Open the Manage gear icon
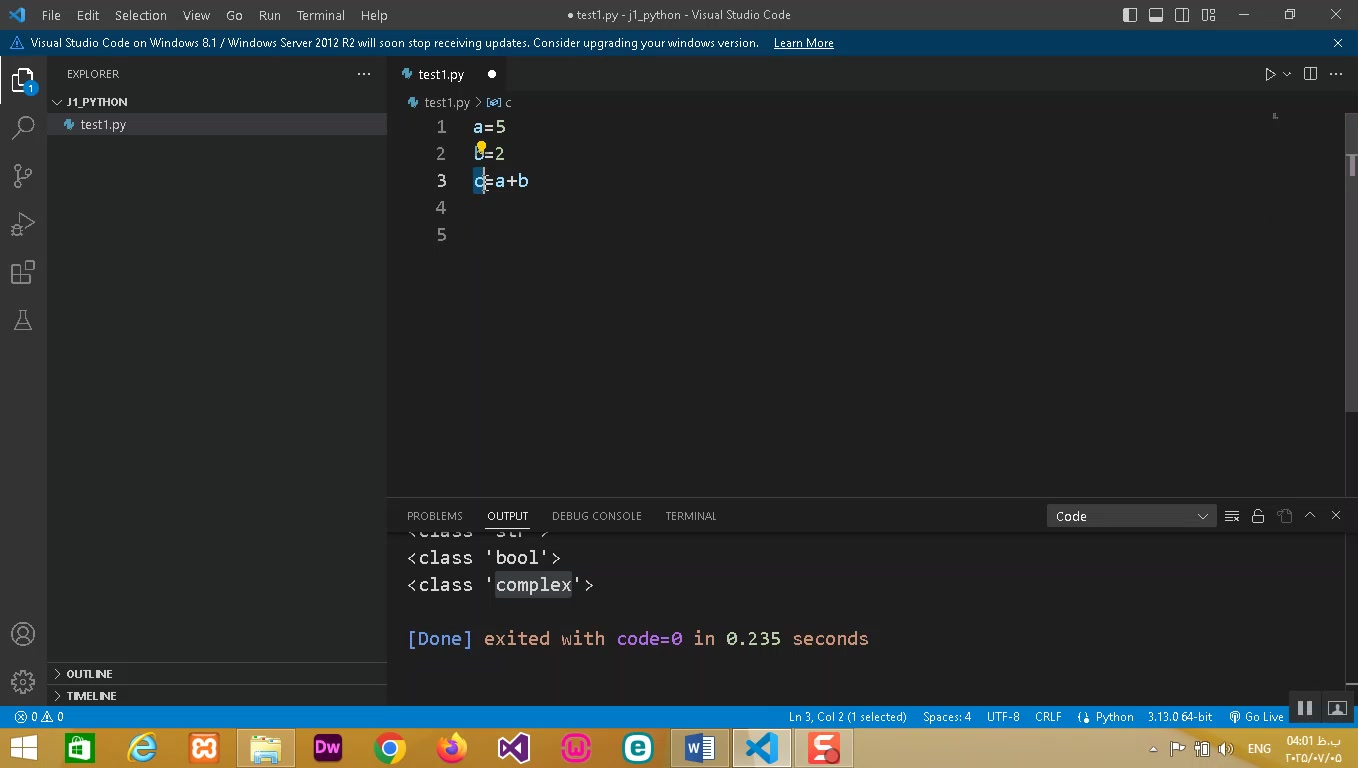This screenshot has width=1358, height=768. [23, 681]
